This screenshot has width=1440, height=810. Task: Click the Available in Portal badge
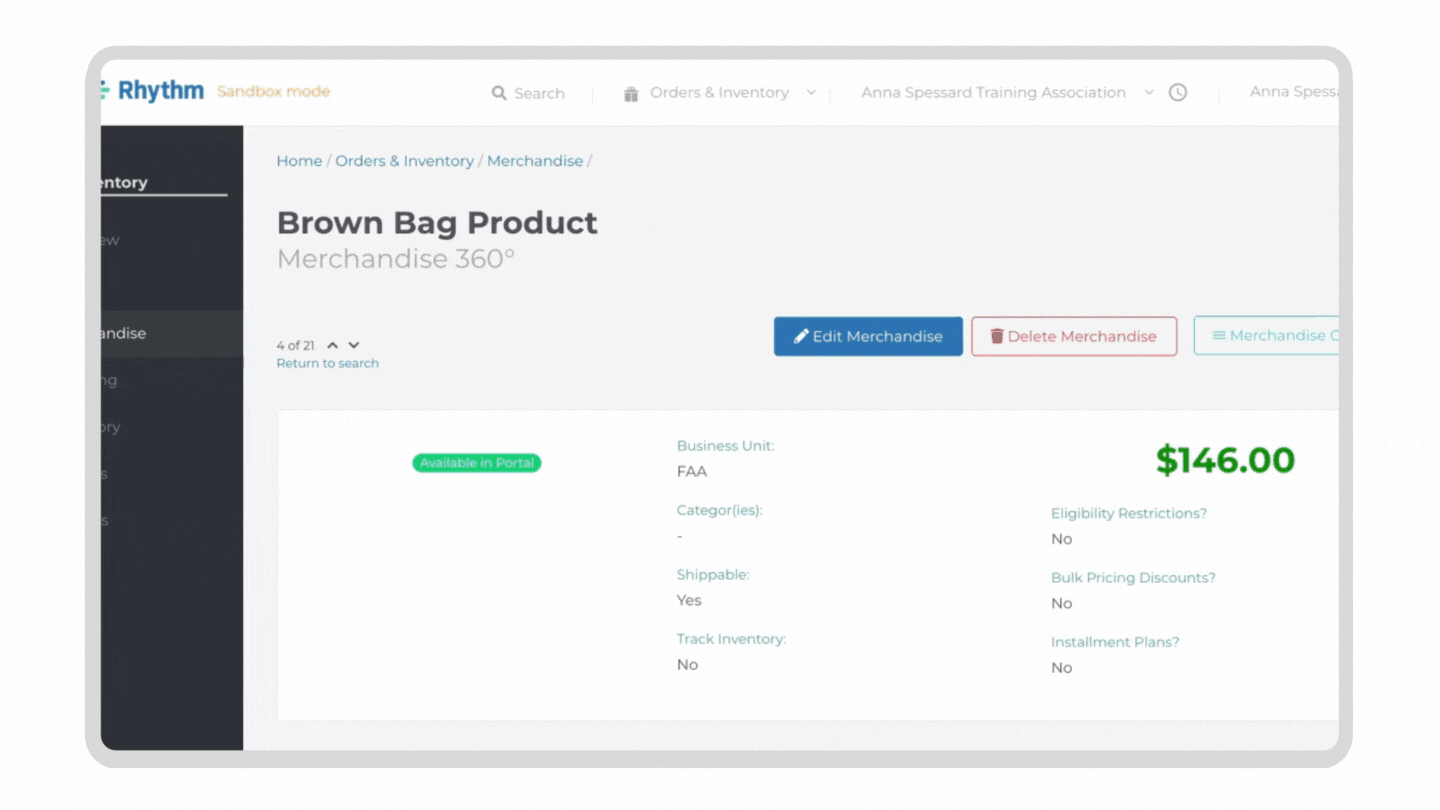(477, 463)
